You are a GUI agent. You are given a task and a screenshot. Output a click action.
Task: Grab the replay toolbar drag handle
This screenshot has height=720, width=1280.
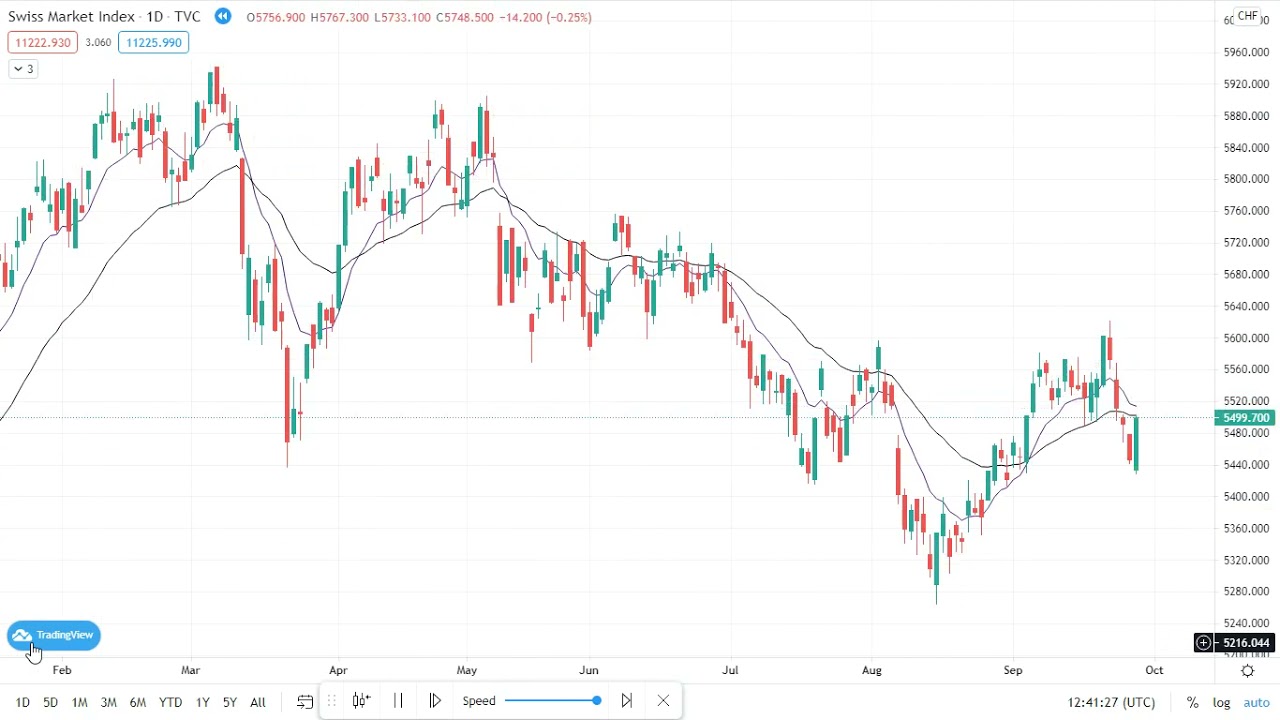(331, 701)
